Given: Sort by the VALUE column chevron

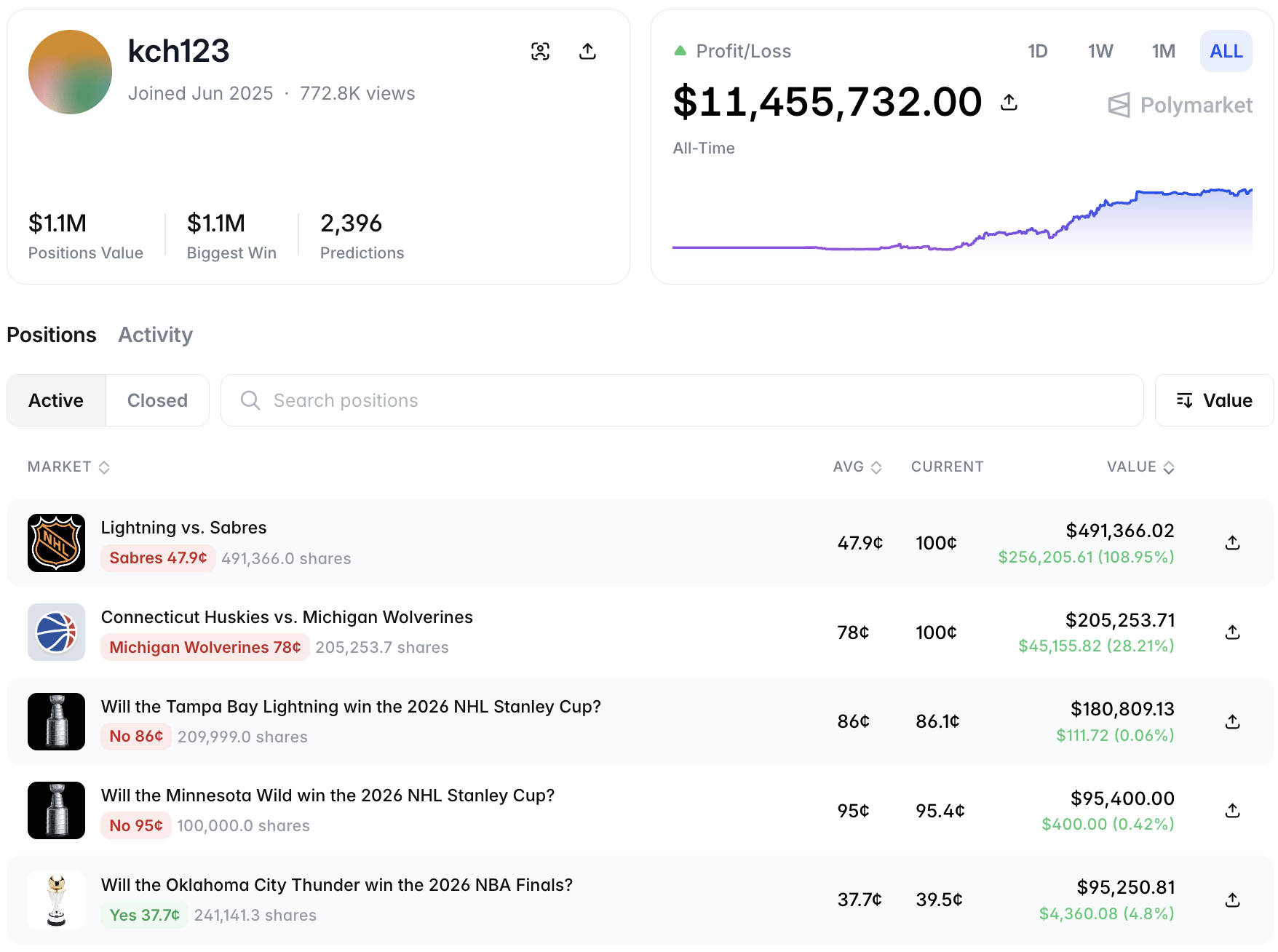Looking at the screenshot, I should (x=1170, y=467).
